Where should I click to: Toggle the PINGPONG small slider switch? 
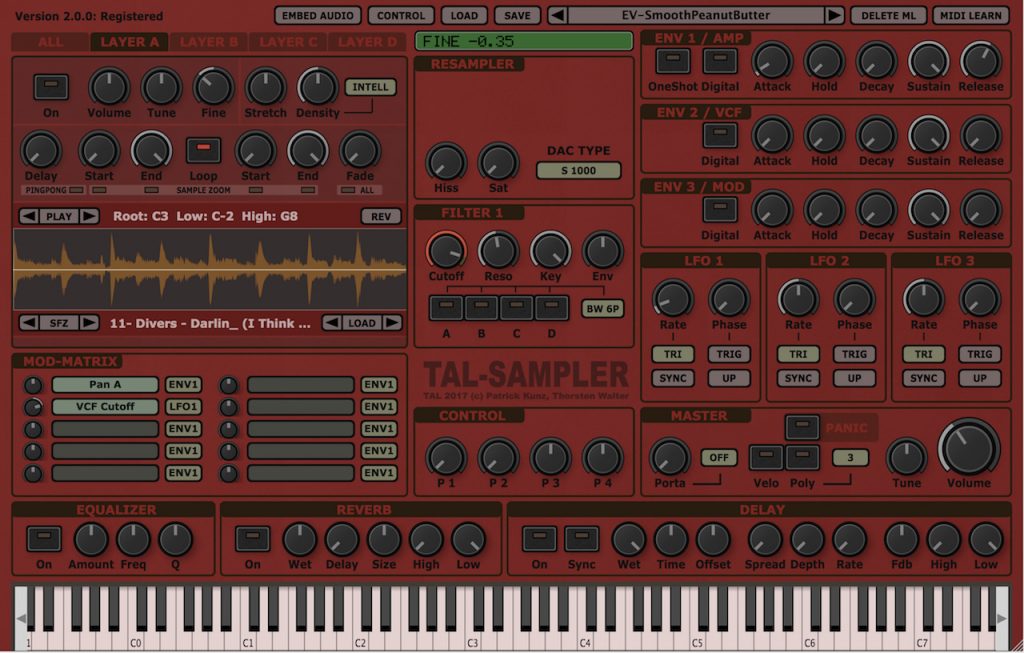click(x=76, y=190)
